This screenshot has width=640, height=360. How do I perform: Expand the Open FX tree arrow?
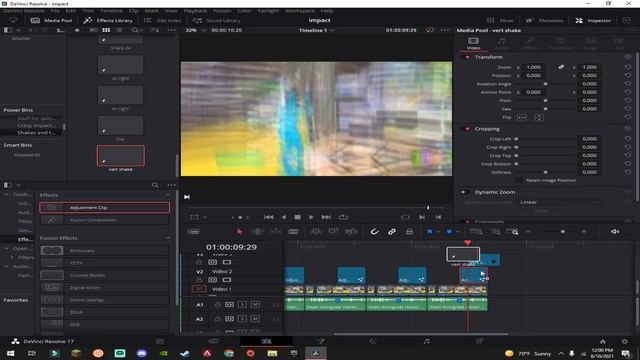click(6, 248)
